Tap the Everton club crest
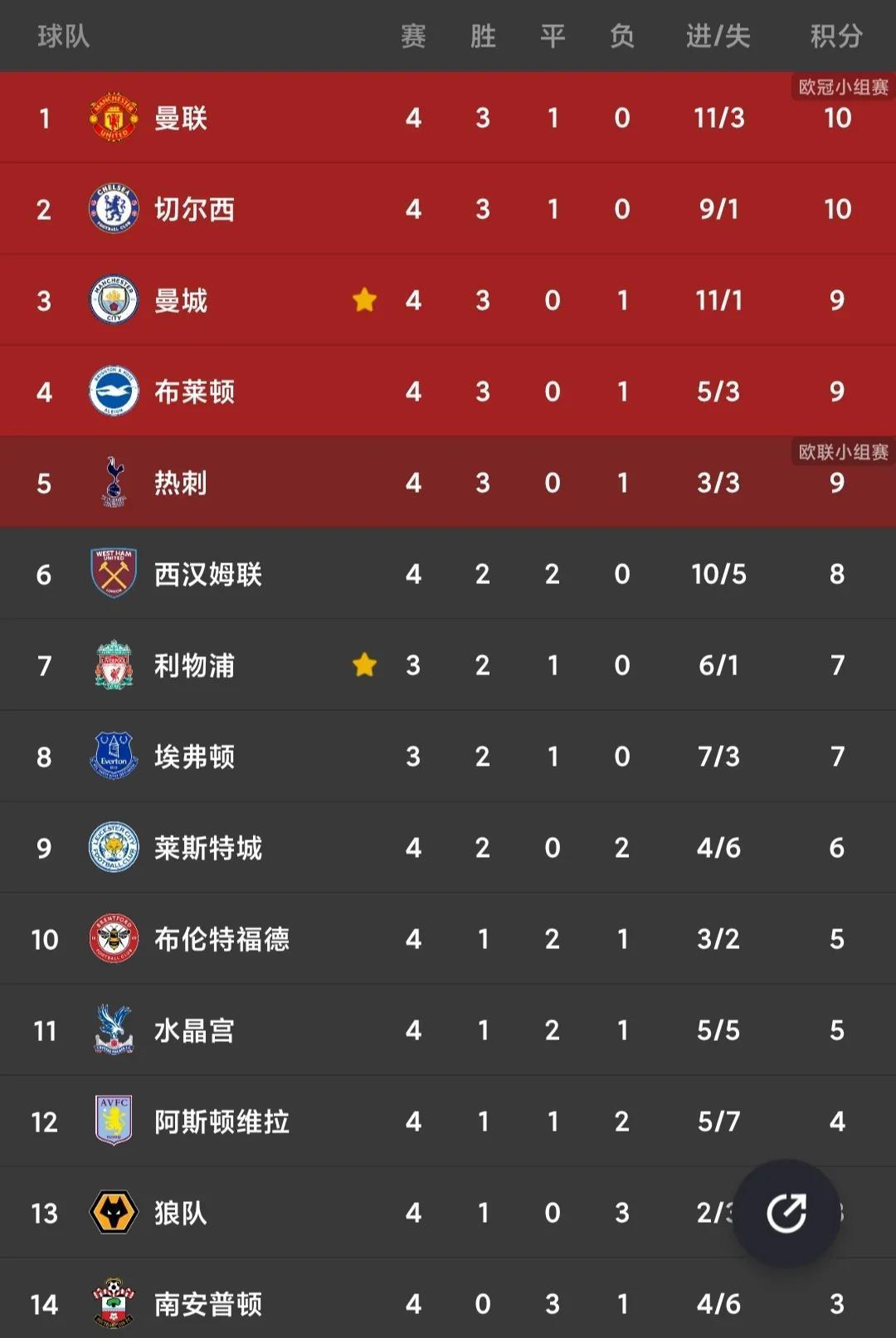The width and height of the screenshot is (896, 1338). [114, 756]
